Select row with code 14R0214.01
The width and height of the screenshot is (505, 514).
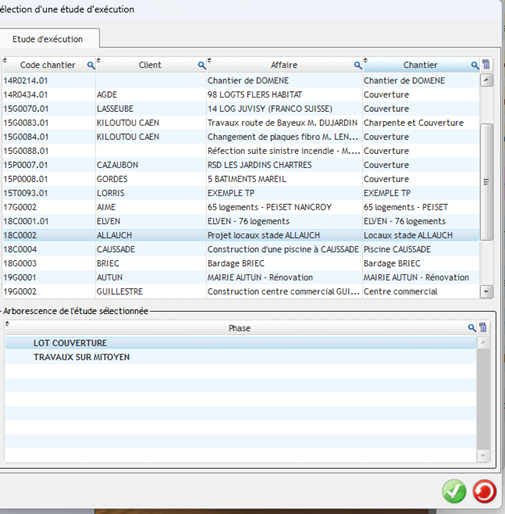click(x=241, y=81)
